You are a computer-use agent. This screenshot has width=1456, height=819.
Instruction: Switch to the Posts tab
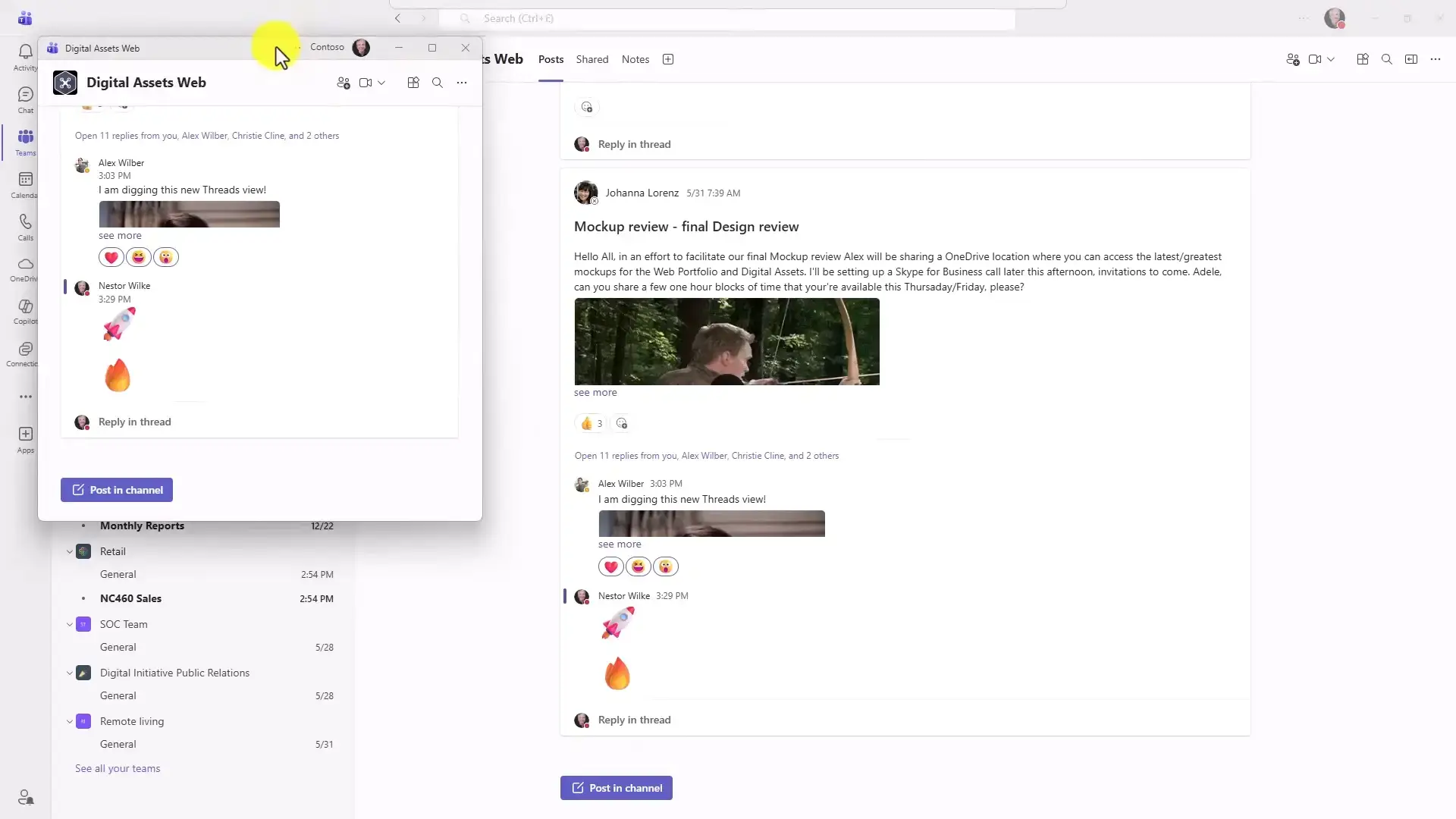(551, 59)
